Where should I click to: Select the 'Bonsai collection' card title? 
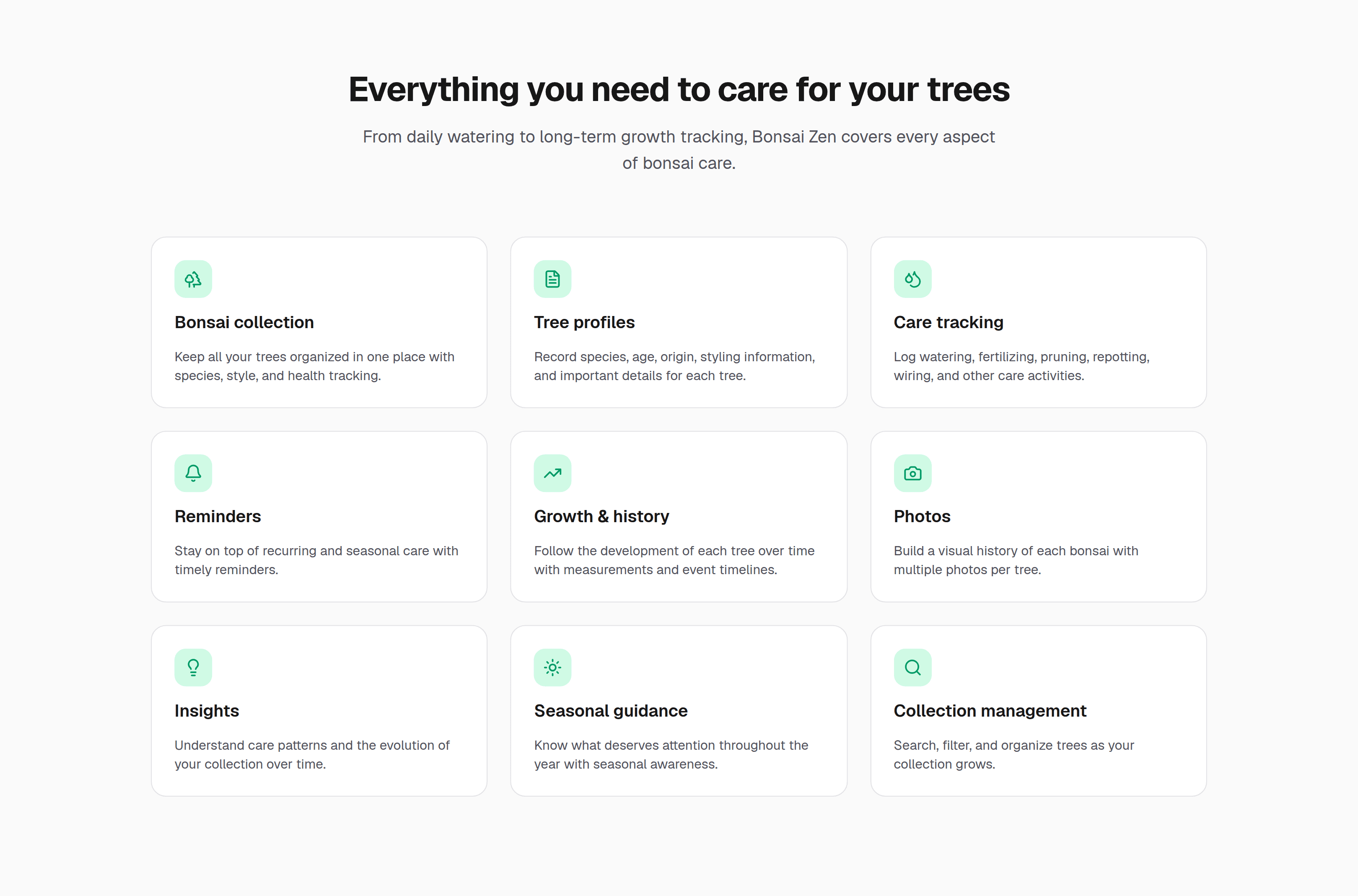[x=244, y=322]
